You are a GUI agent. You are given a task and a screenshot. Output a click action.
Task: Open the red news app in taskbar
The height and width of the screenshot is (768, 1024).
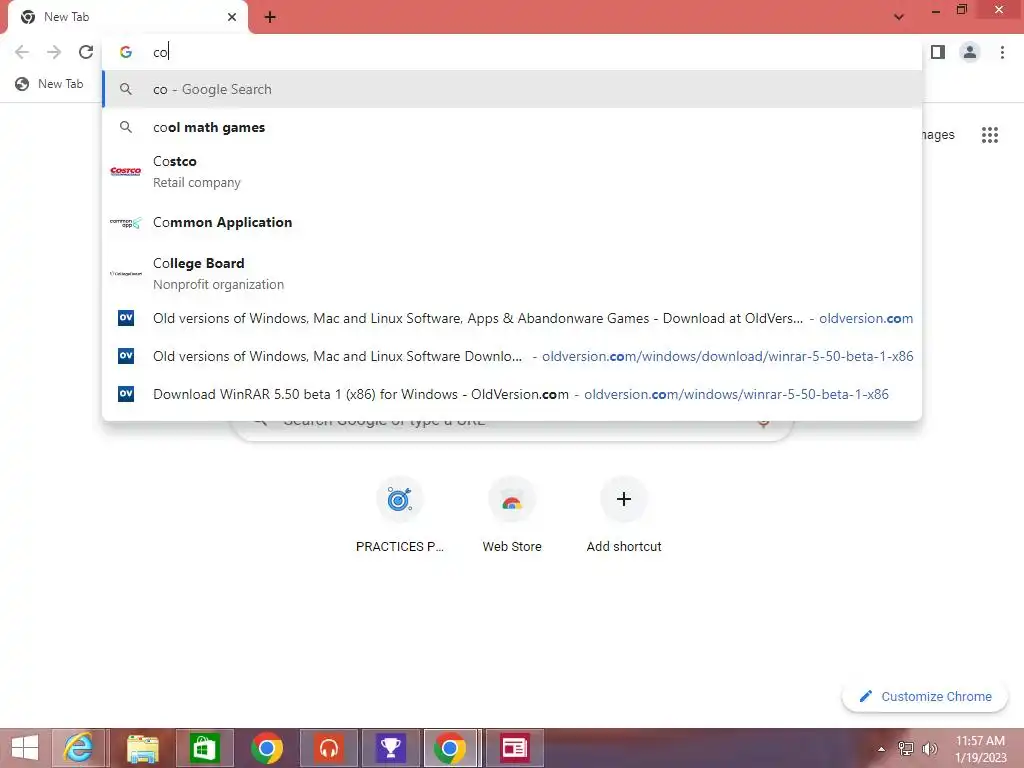point(514,748)
